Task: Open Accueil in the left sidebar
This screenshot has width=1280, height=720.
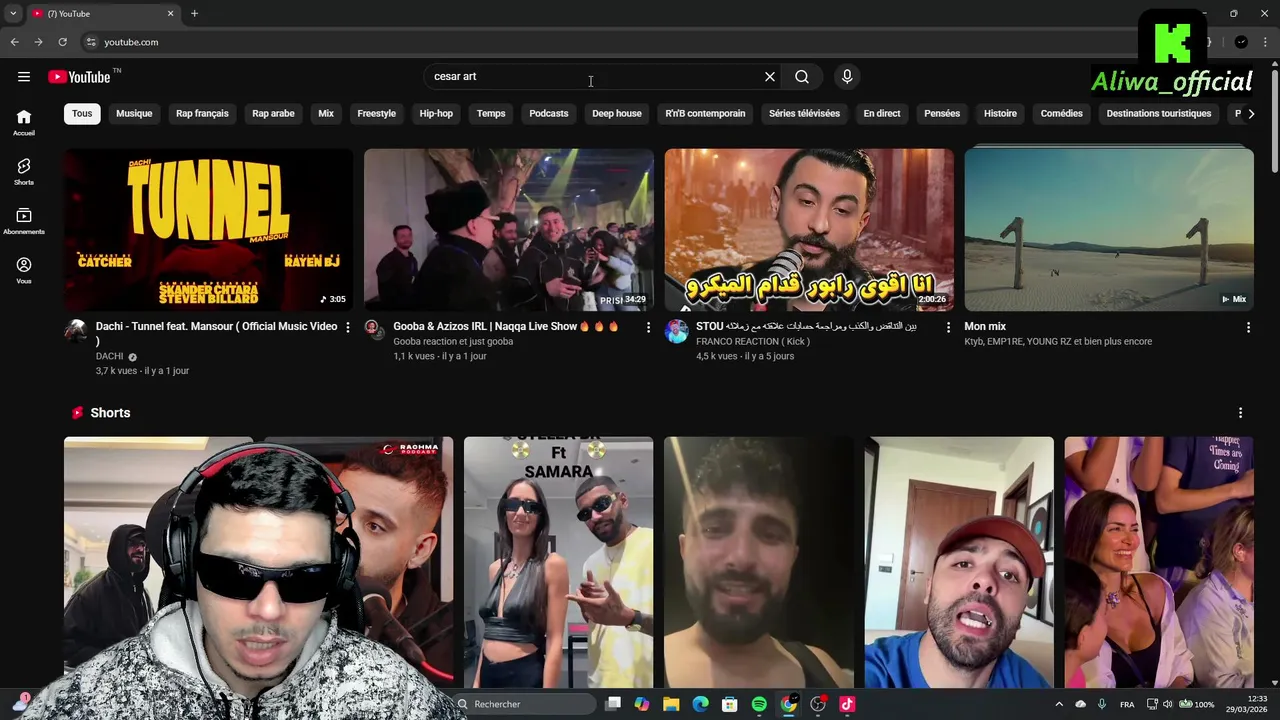Action: click(x=24, y=123)
